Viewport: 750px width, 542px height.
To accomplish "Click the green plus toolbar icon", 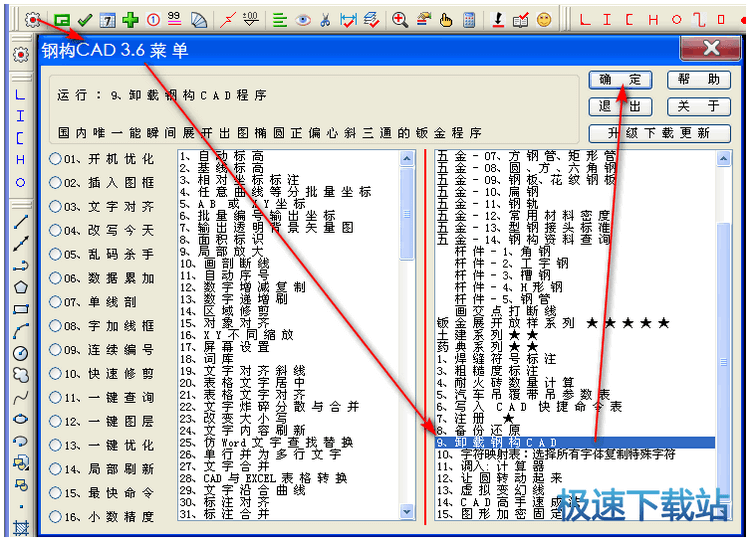I will (130, 19).
